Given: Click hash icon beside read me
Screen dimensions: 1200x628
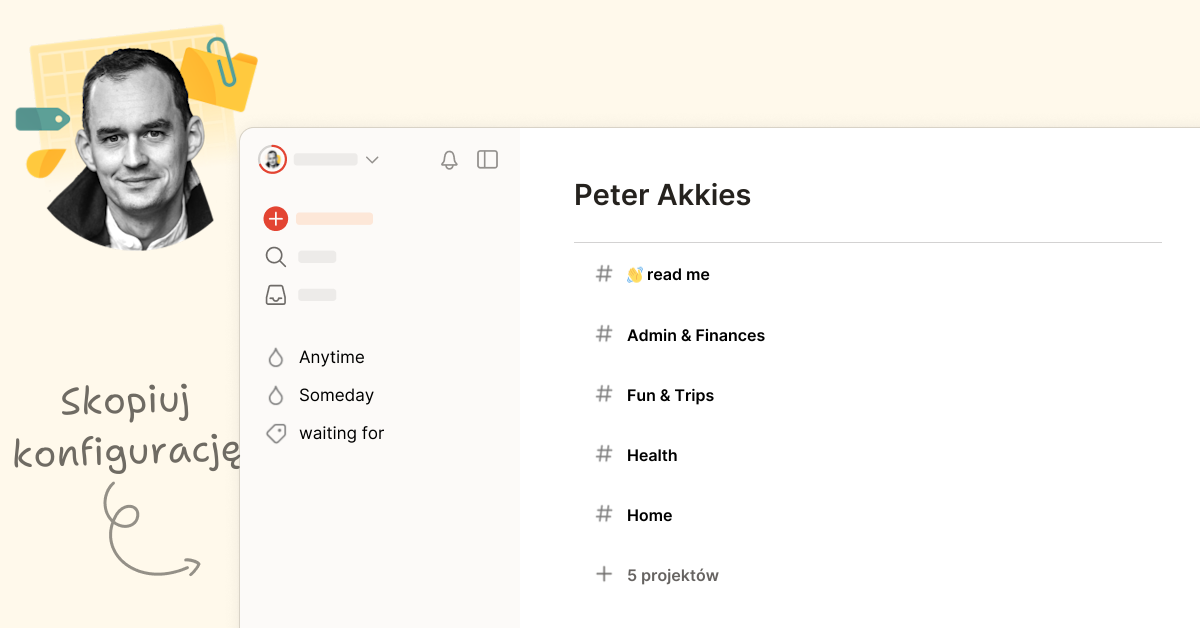Looking at the screenshot, I should point(604,274).
